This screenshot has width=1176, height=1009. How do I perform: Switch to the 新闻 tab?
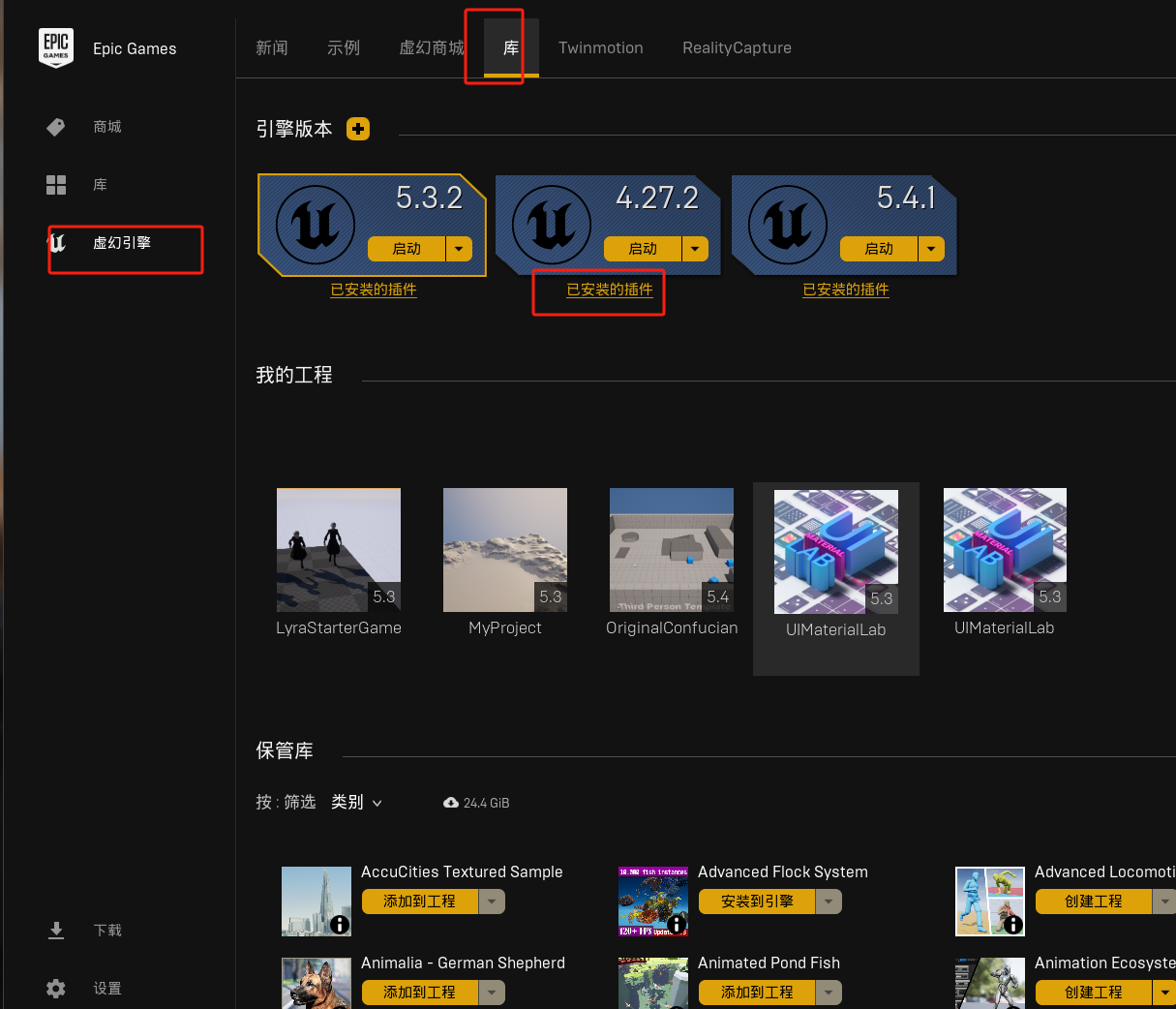(x=272, y=47)
